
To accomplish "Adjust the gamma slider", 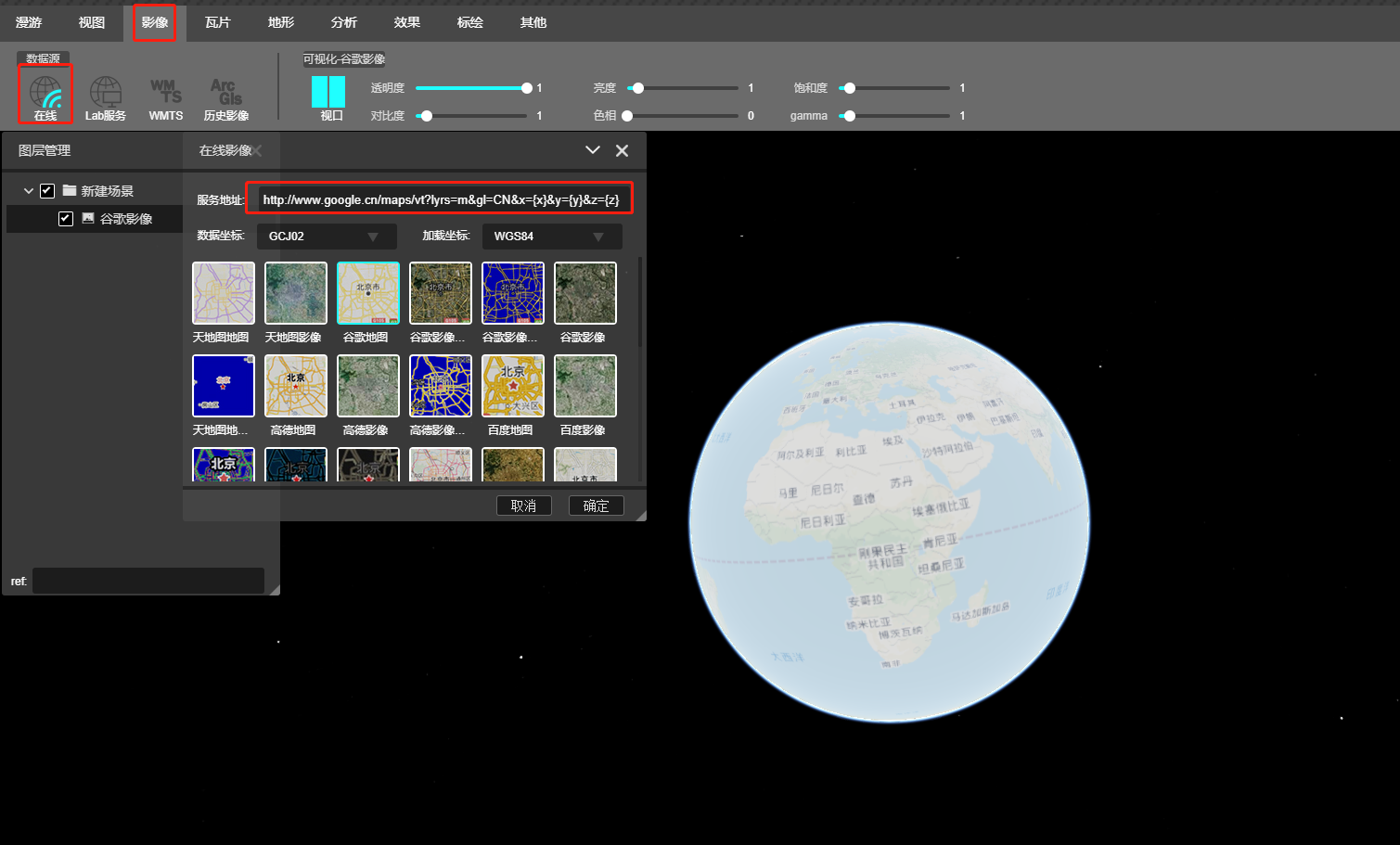I will pyautogui.click(x=894, y=116).
